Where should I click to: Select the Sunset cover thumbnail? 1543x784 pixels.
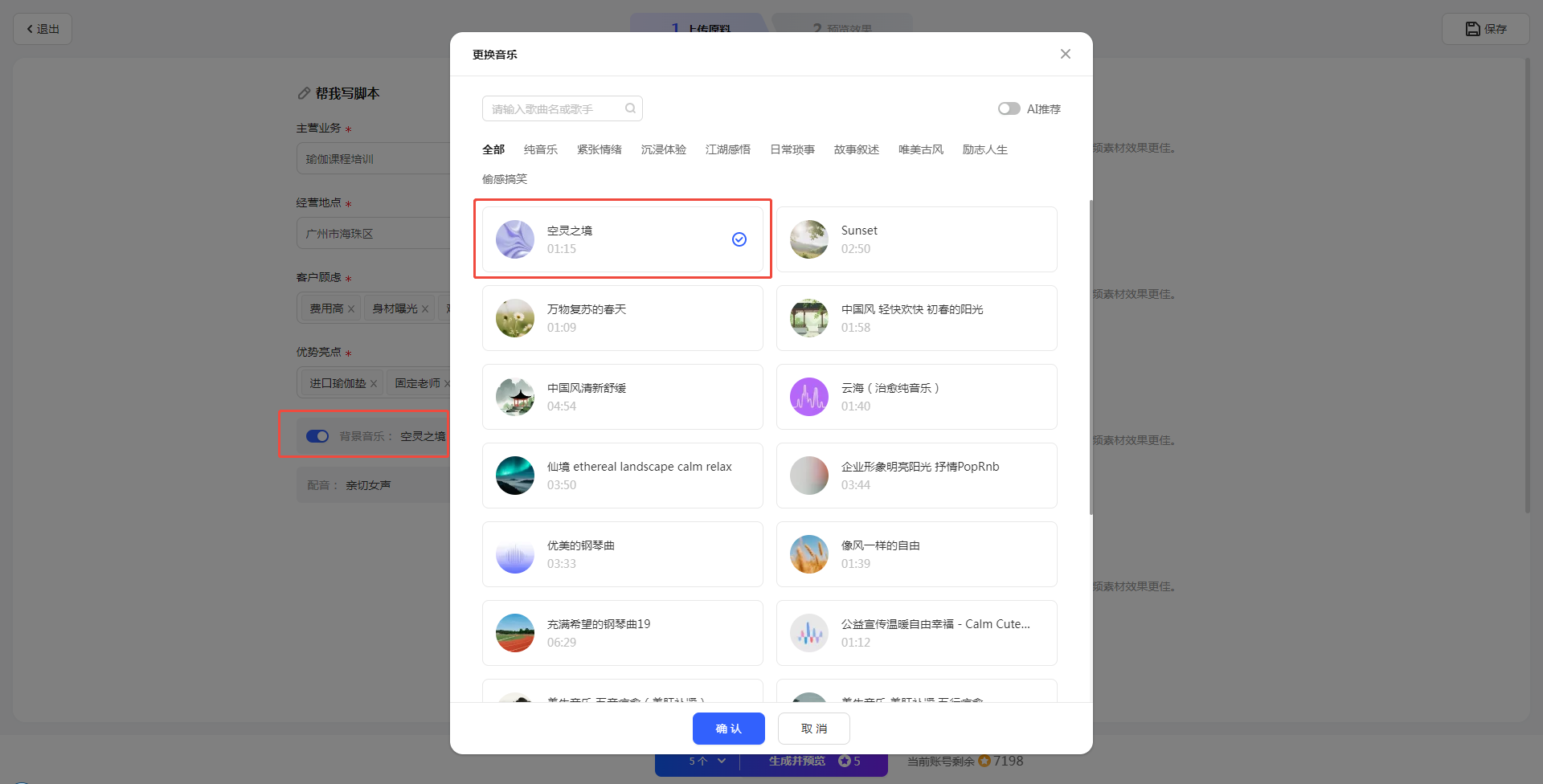(809, 239)
